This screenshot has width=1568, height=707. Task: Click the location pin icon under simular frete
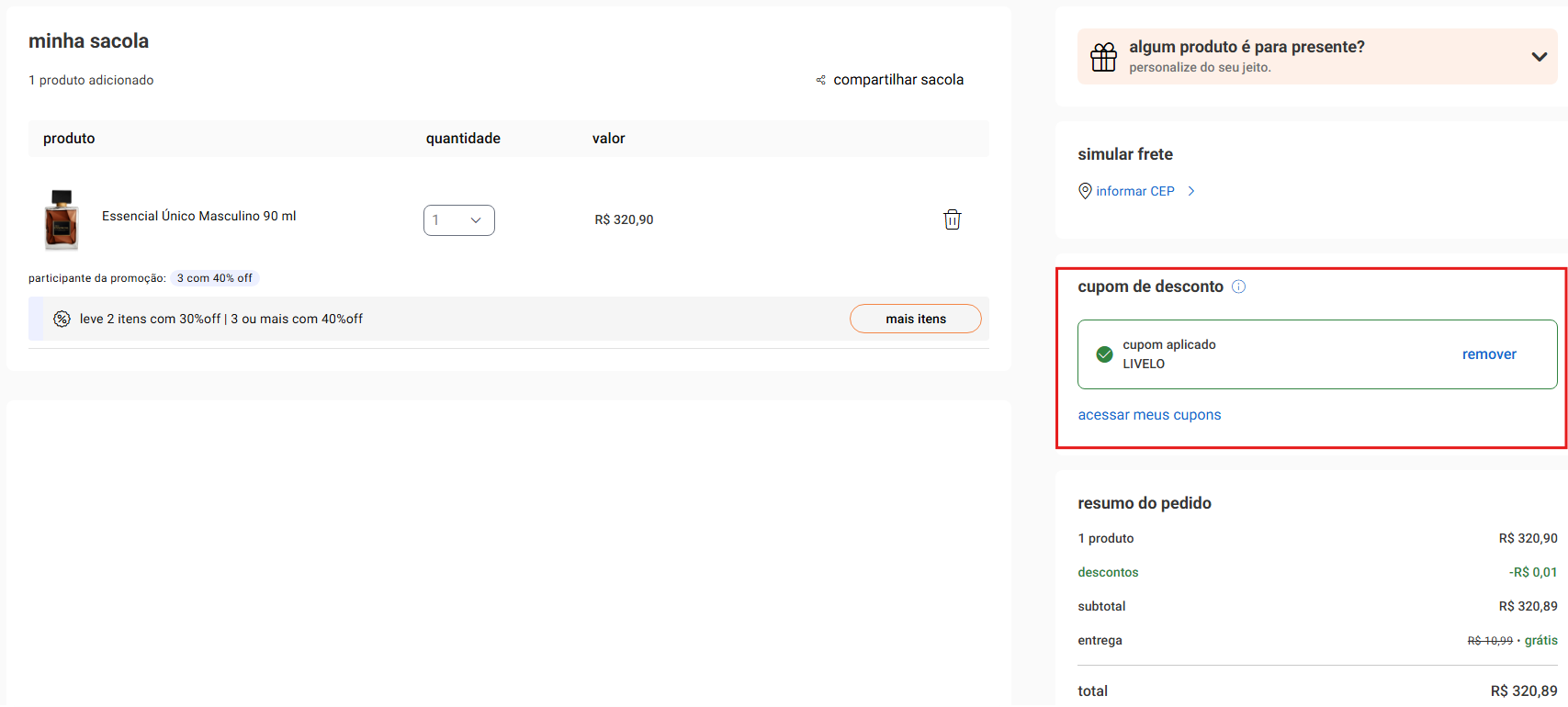tap(1085, 191)
